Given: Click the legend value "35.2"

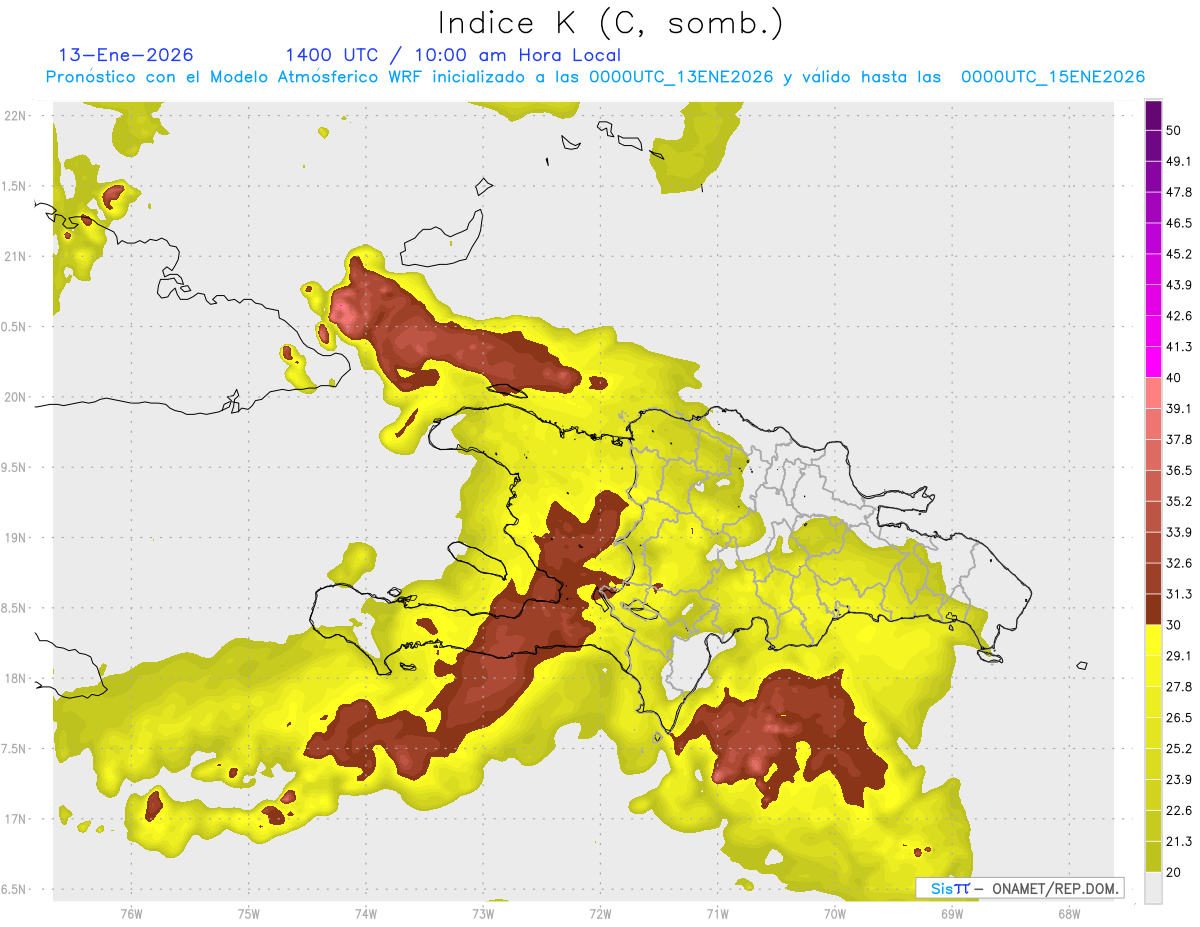Looking at the screenshot, I should point(1179,501).
